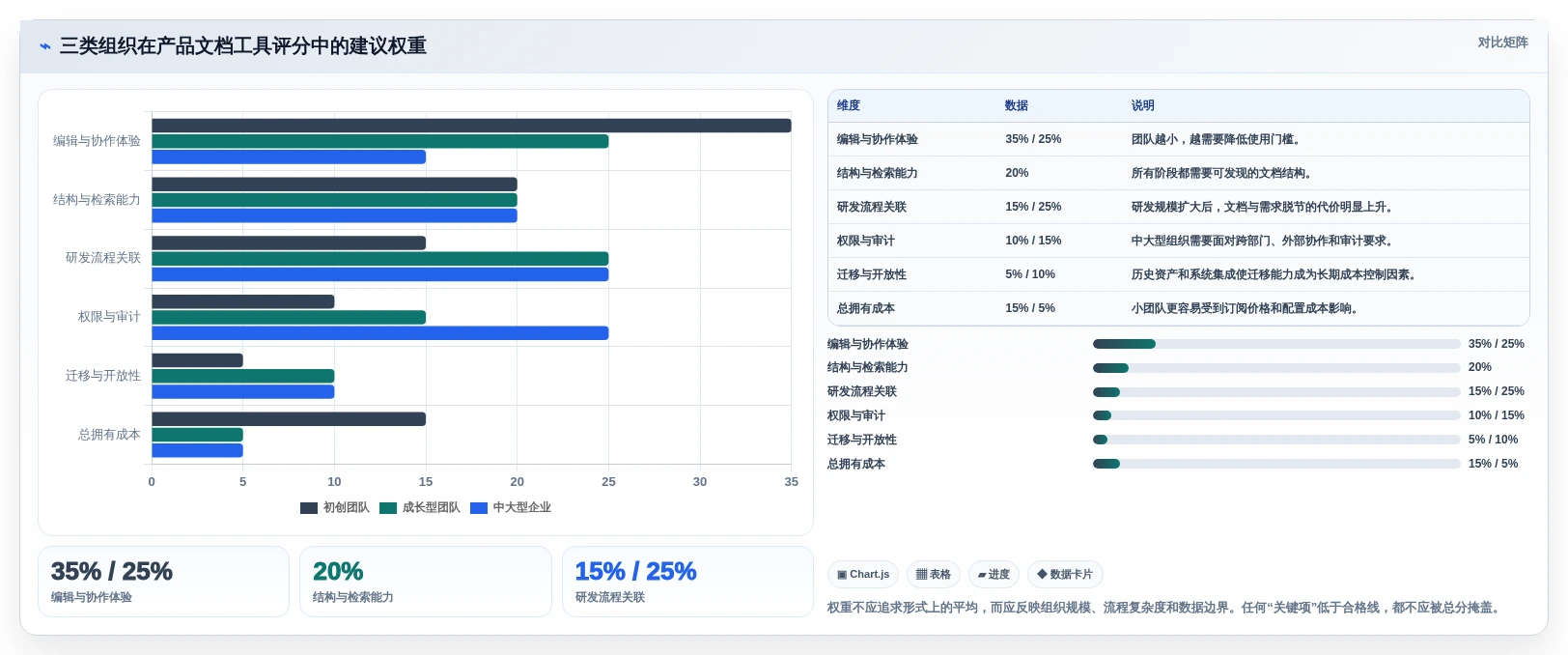Click the 成长型团队 bar for 研发流程关联

(x=380, y=259)
